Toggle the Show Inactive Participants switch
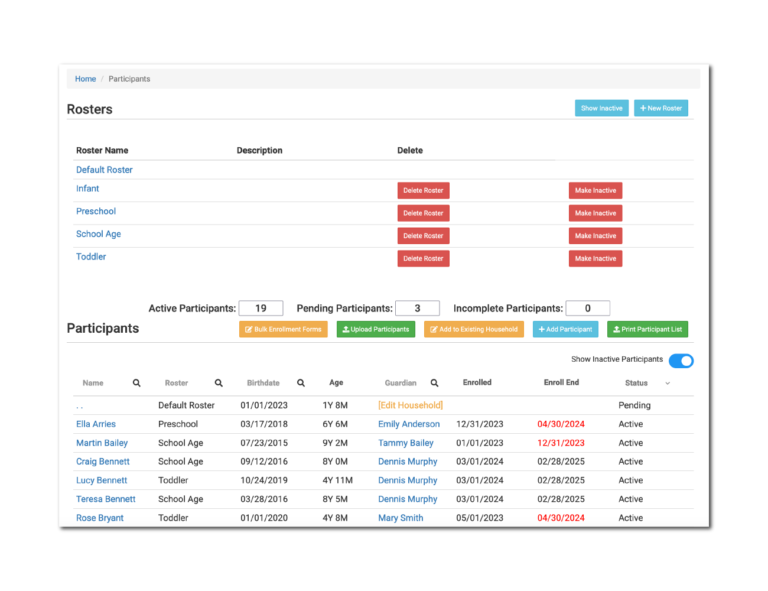This screenshot has height=591, width=768. tap(680, 360)
